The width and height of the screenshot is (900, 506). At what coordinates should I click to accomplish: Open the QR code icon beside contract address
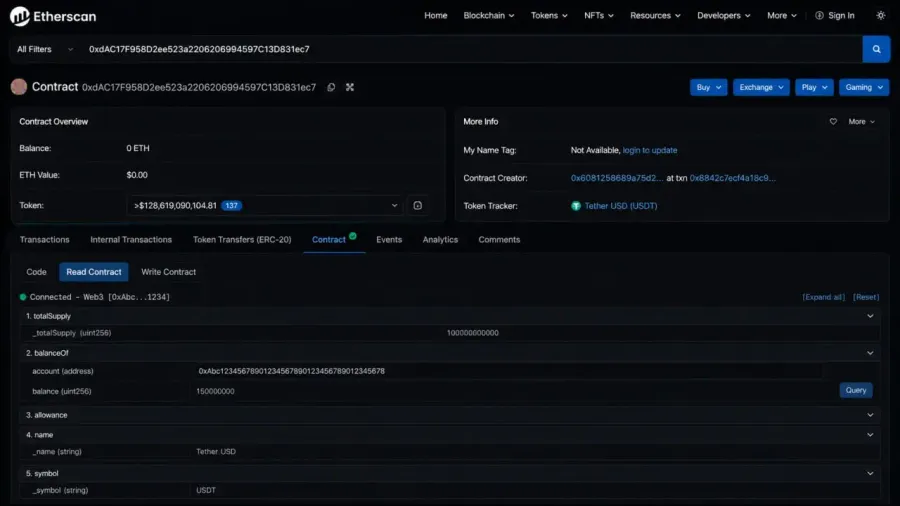tap(350, 87)
